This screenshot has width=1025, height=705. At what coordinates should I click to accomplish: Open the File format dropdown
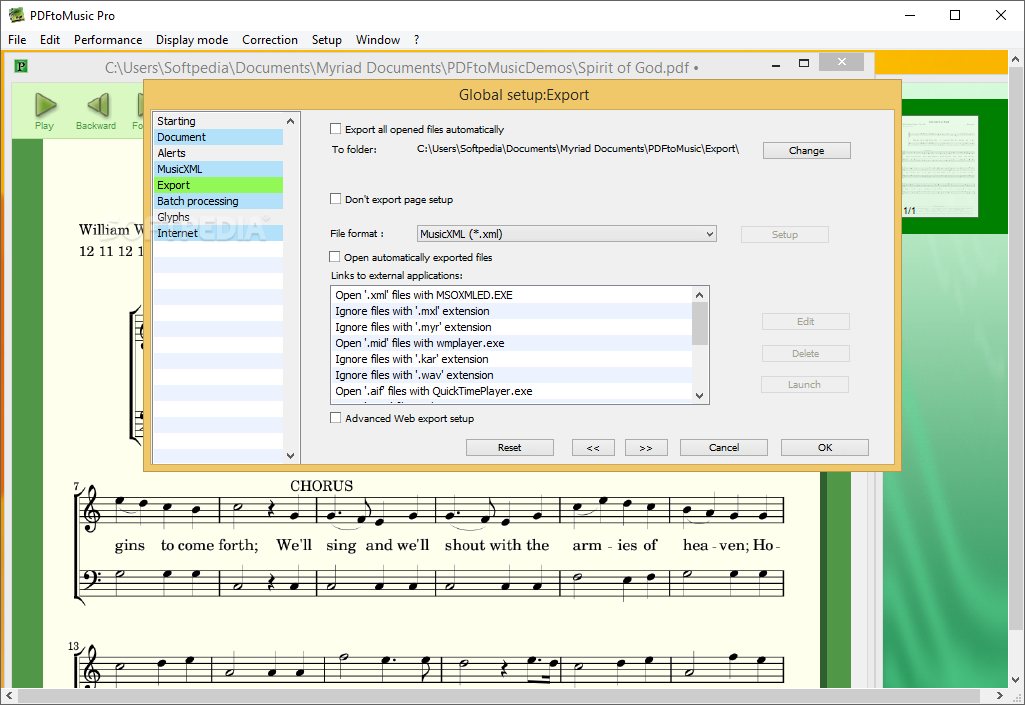click(x=567, y=234)
